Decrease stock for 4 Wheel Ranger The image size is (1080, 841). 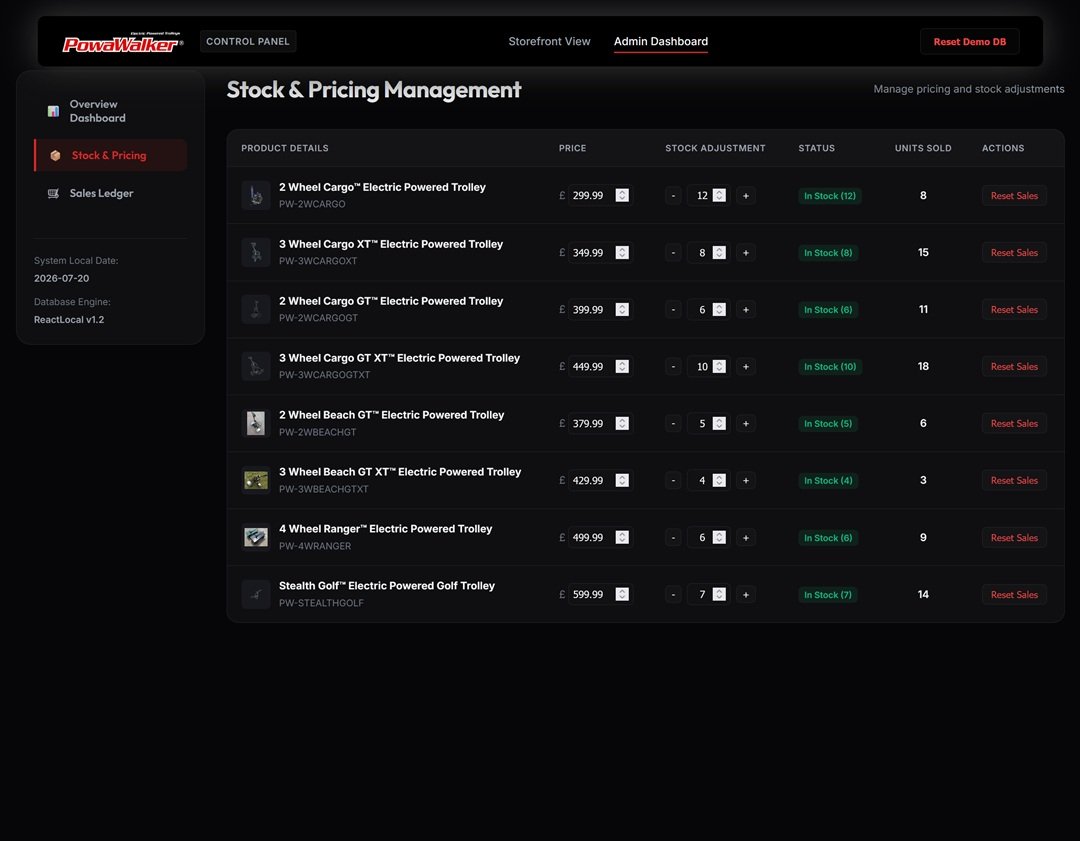click(673, 537)
